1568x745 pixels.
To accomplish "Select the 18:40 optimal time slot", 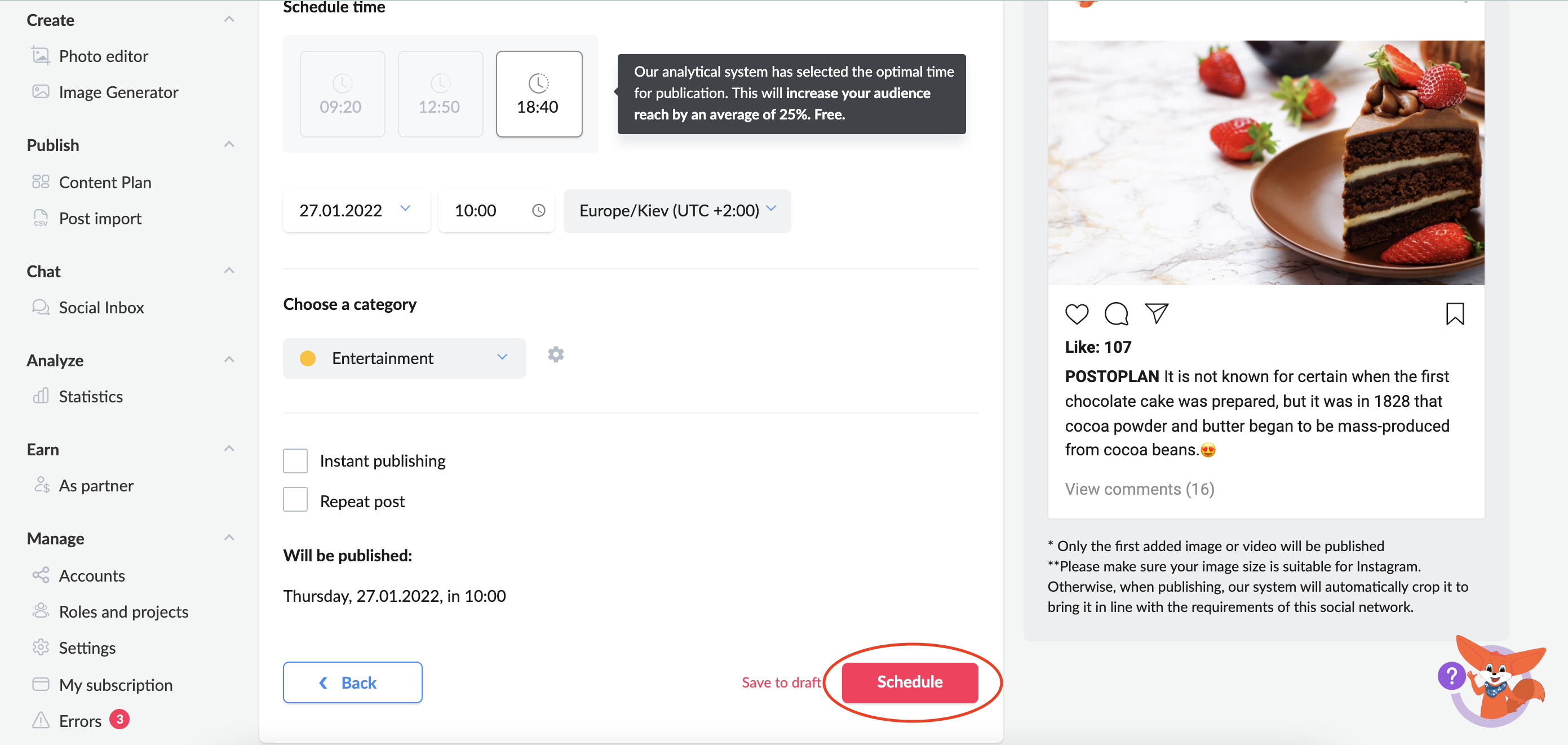I will pos(539,94).
